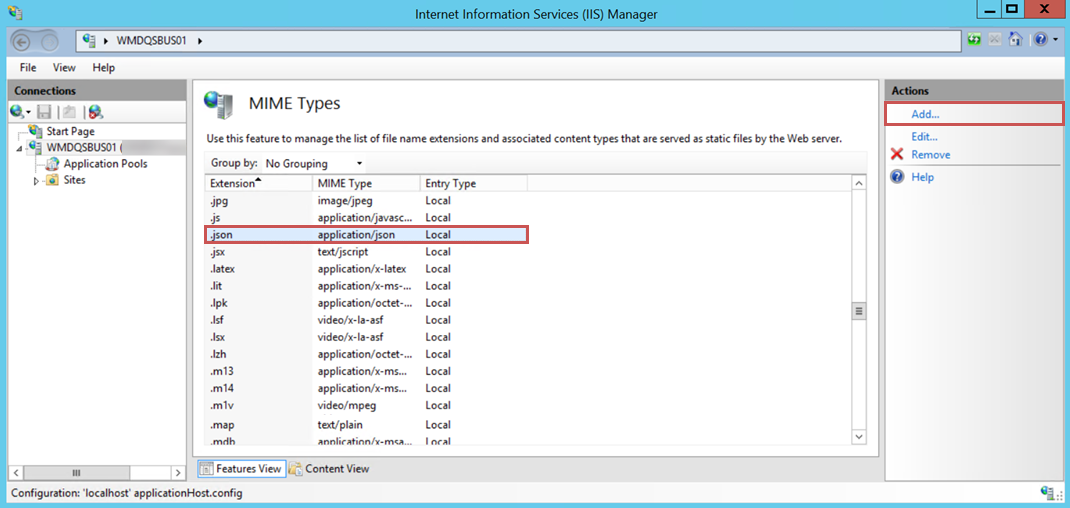Viewport: 1070px width, 508px height.
Task: Expand the Sites tree node
Action: pos(37,181)
